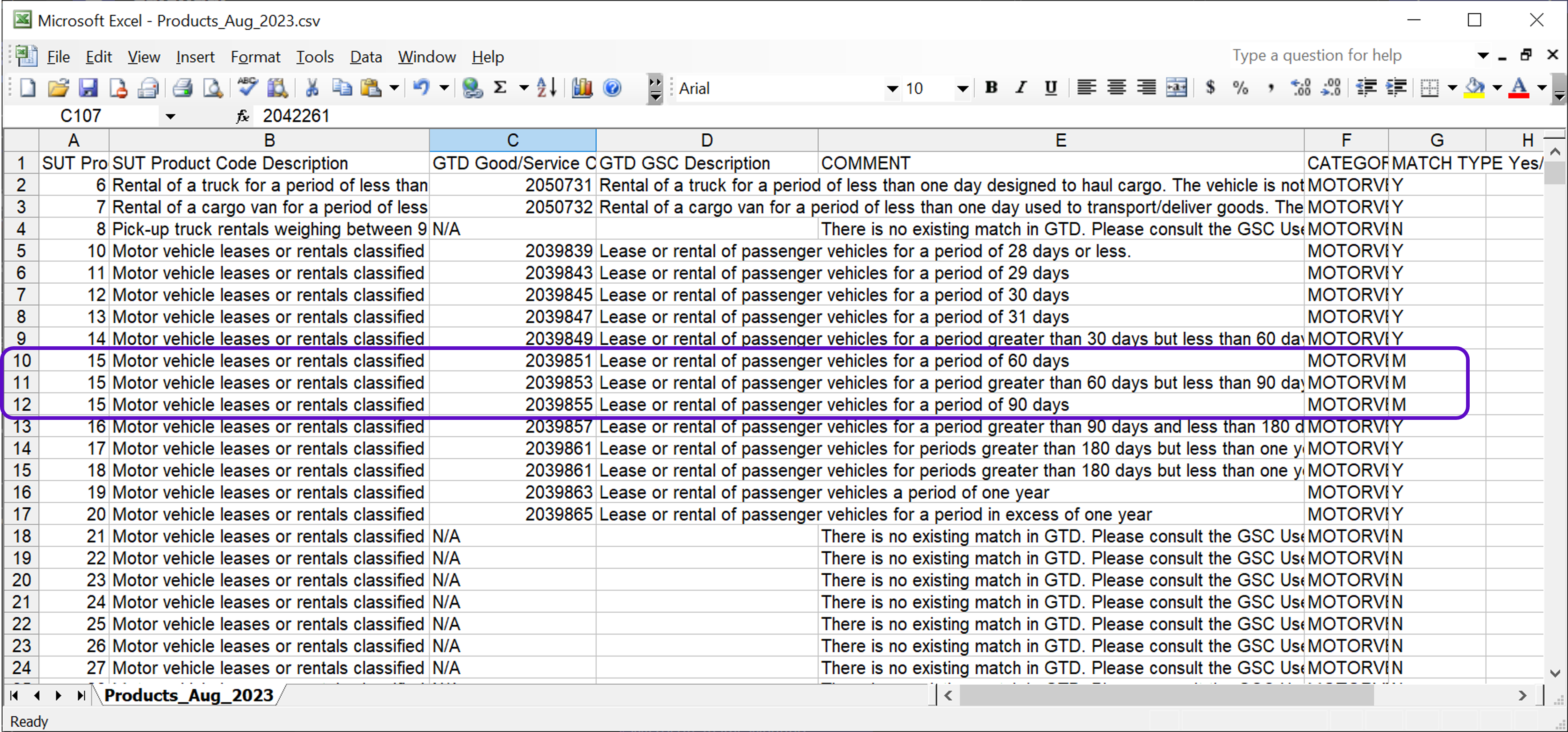Launch the Chart Wizard icon
1568x732 pixels.
(x=581, y=88)
